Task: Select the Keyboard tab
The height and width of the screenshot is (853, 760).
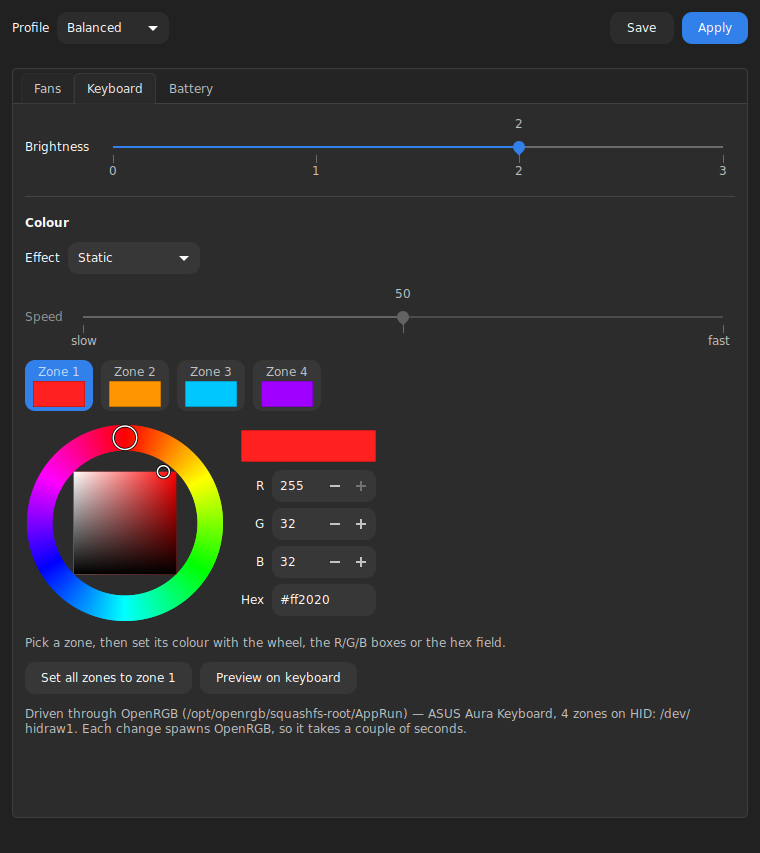Action: pyautogui.click(x=115, y=89)
